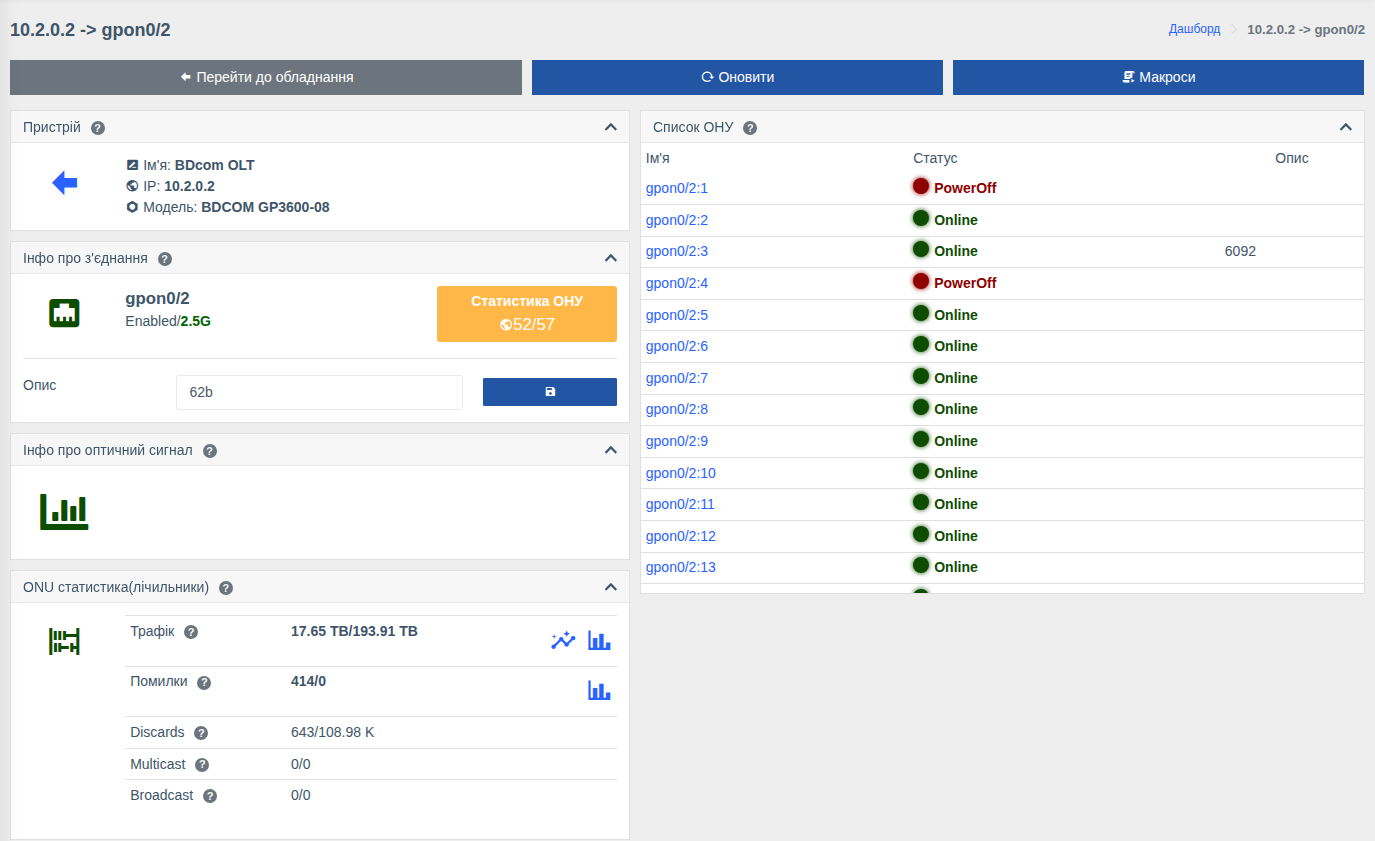The width and height of the screenshot is (1375, 841).
Task: Click the Опис input field containing 62b
Action: coord(319,392)
